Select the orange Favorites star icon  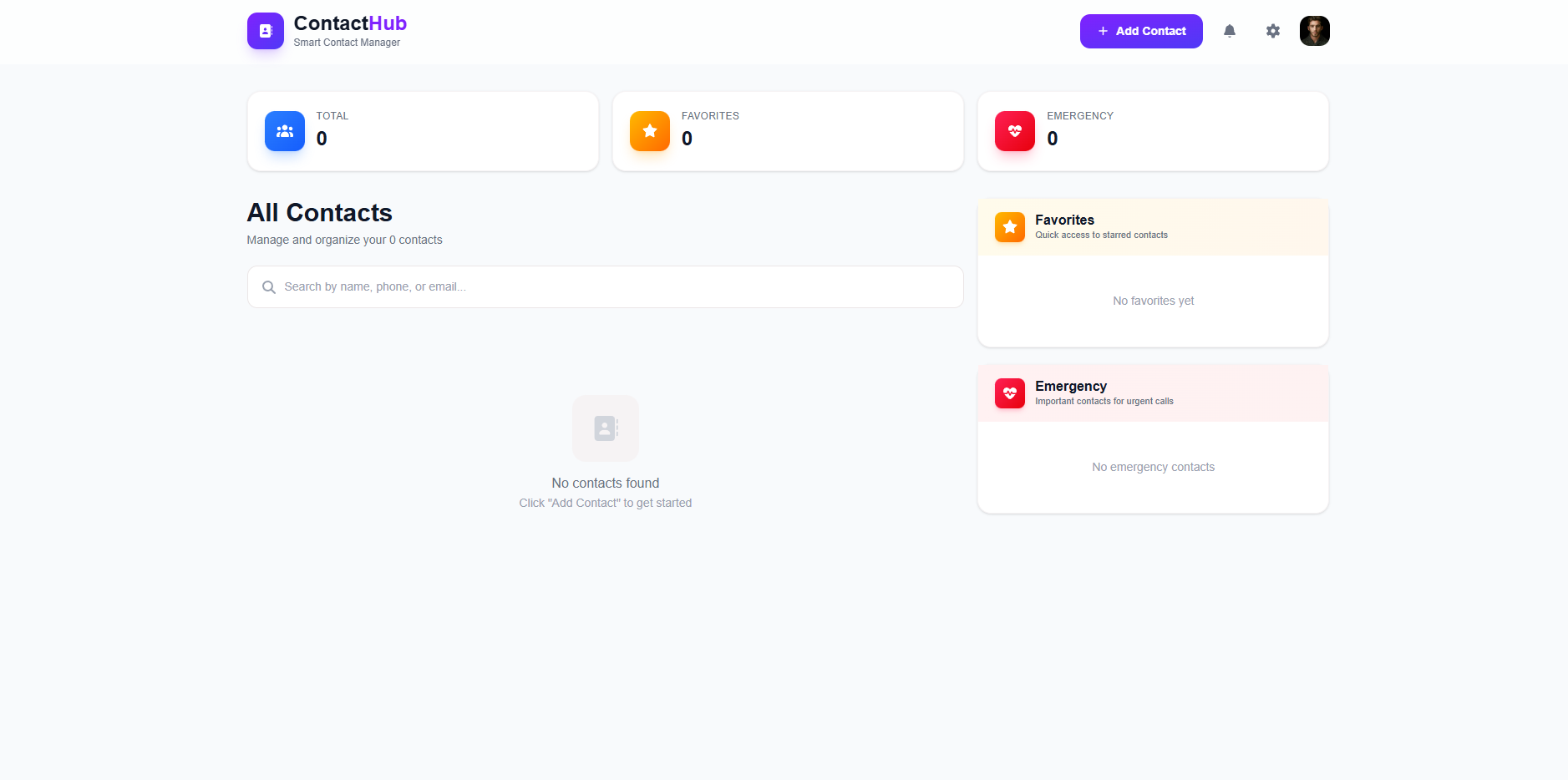(x=649, y=131)
